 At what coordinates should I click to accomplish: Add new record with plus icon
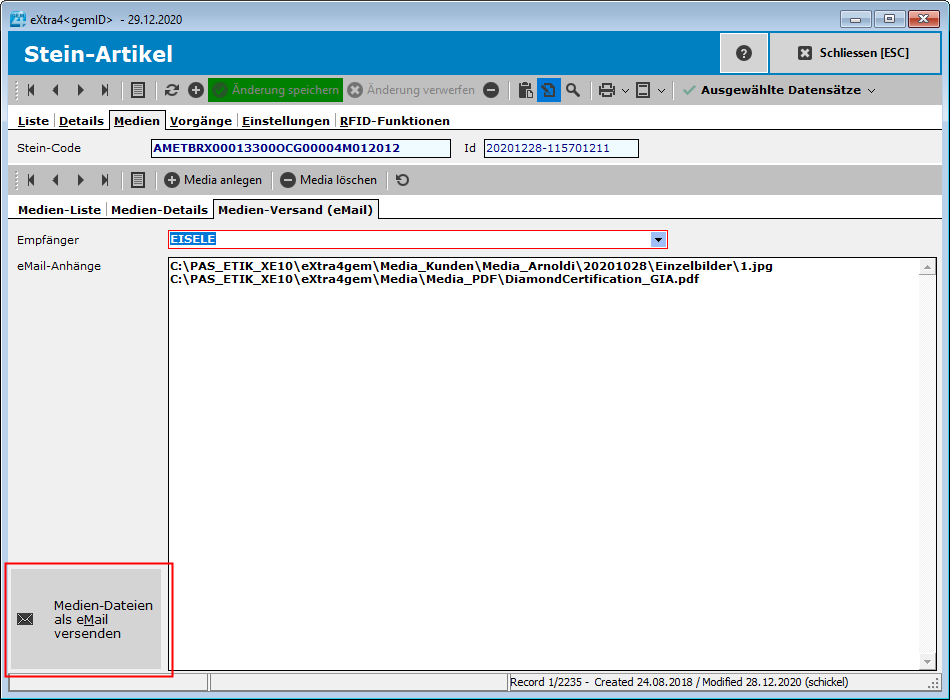pyautogui.click(x=196, y=90)
